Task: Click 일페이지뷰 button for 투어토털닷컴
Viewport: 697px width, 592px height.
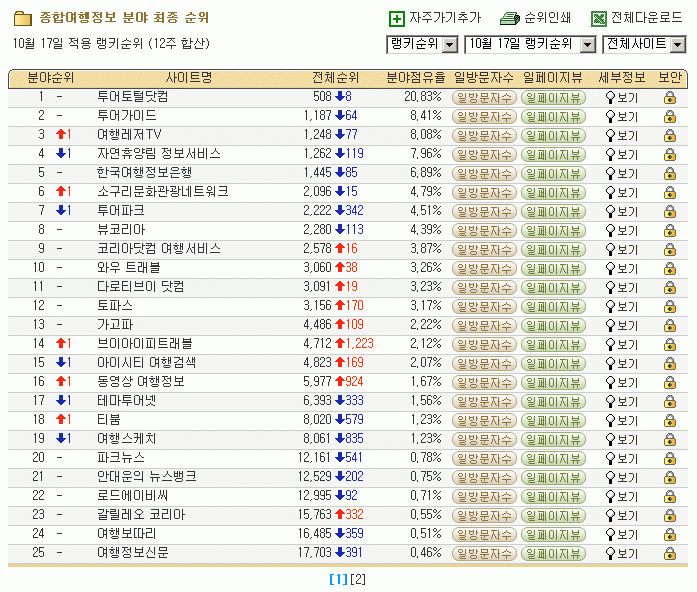Action: (553, 98)
